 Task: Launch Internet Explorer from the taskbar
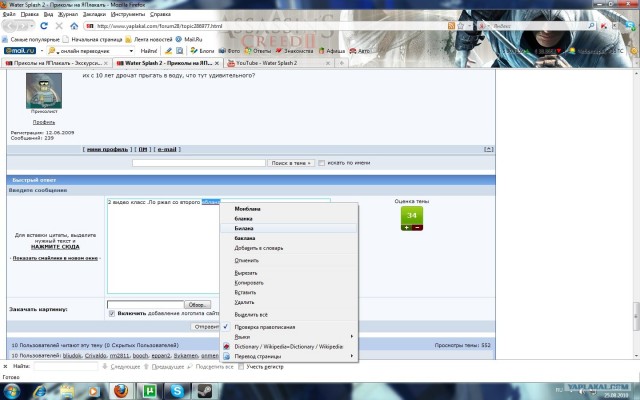coord(40,391)
